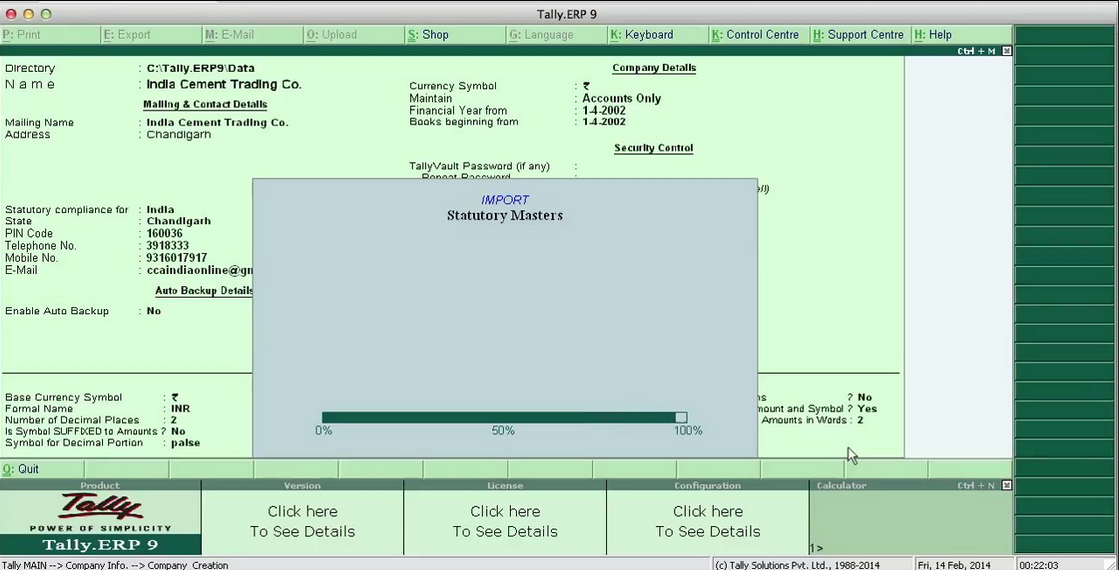Open the State Chandigarh selection field
Viewport: 1119px width, 570px height.
(178, 221)
